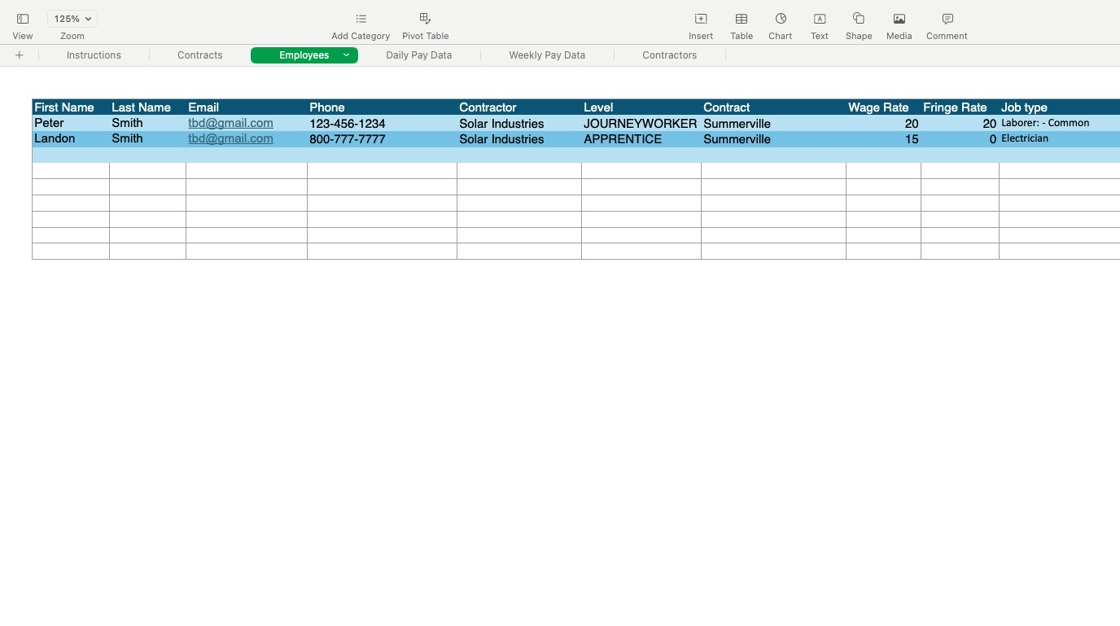Select Landon's Summerville contract cell
The width and height of the screenshot is (1120, 626).
coord(774,139)
